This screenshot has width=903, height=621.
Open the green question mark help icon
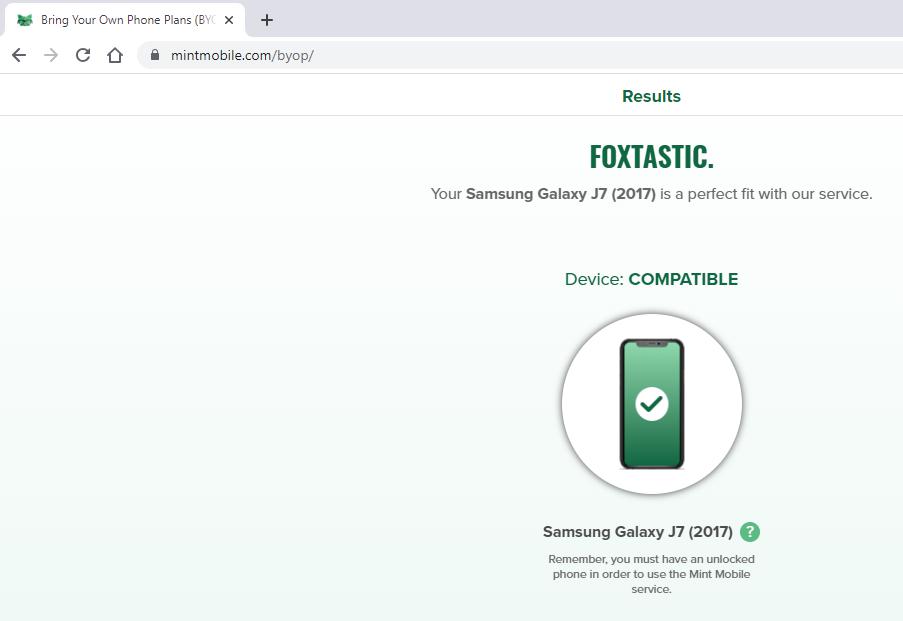(750, 532)
